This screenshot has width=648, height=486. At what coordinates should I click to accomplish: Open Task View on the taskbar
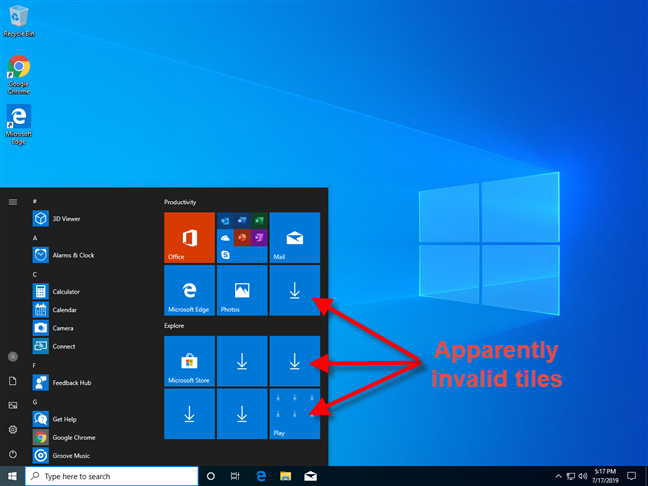click(235, 476)
